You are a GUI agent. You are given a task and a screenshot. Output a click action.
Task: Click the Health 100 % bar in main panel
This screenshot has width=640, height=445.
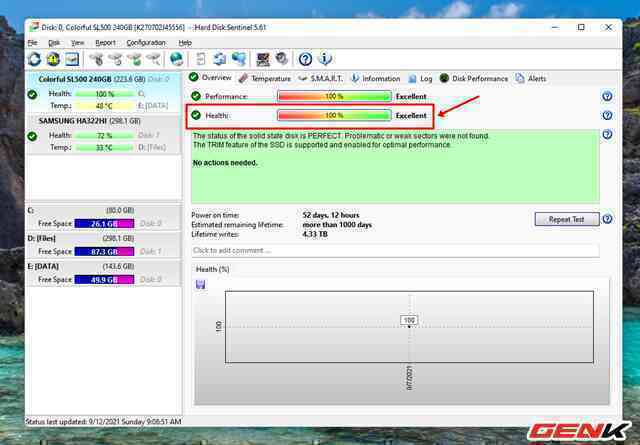[x=334, y=116]
